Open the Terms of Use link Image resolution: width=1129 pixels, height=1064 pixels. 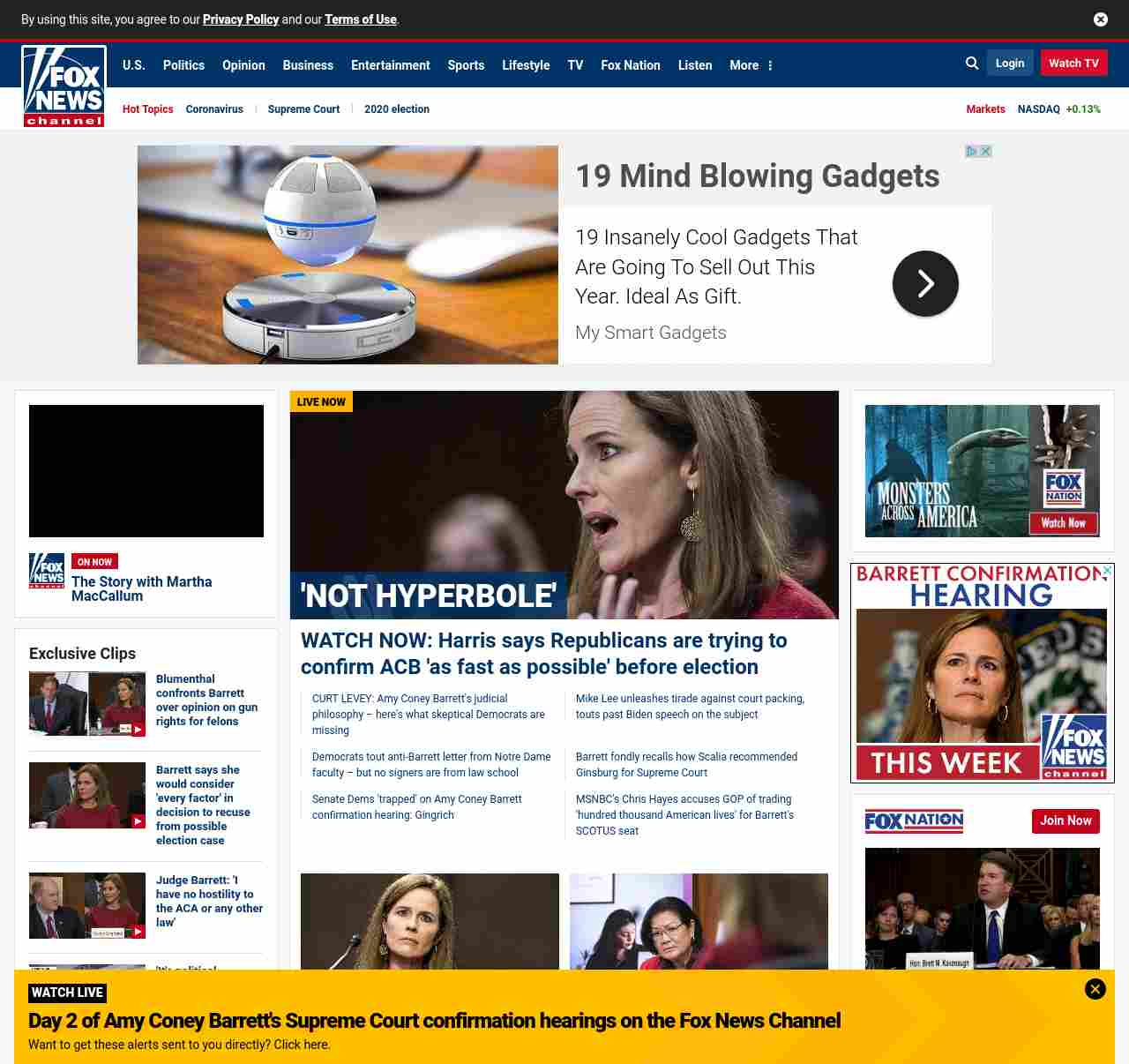[360, 19]
